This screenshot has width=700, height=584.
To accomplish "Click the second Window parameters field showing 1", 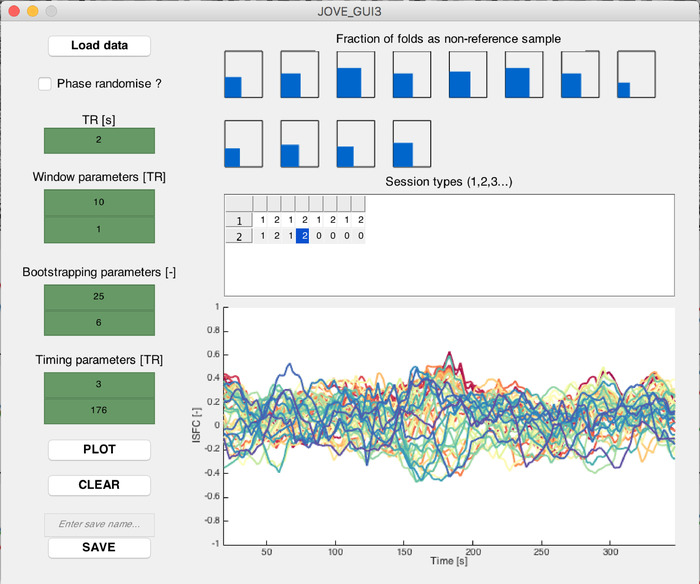I will (x=99, y=229).
